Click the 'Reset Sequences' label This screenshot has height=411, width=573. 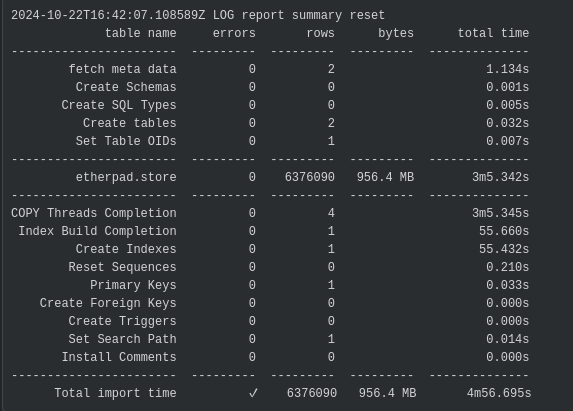[x=122, y=267]
